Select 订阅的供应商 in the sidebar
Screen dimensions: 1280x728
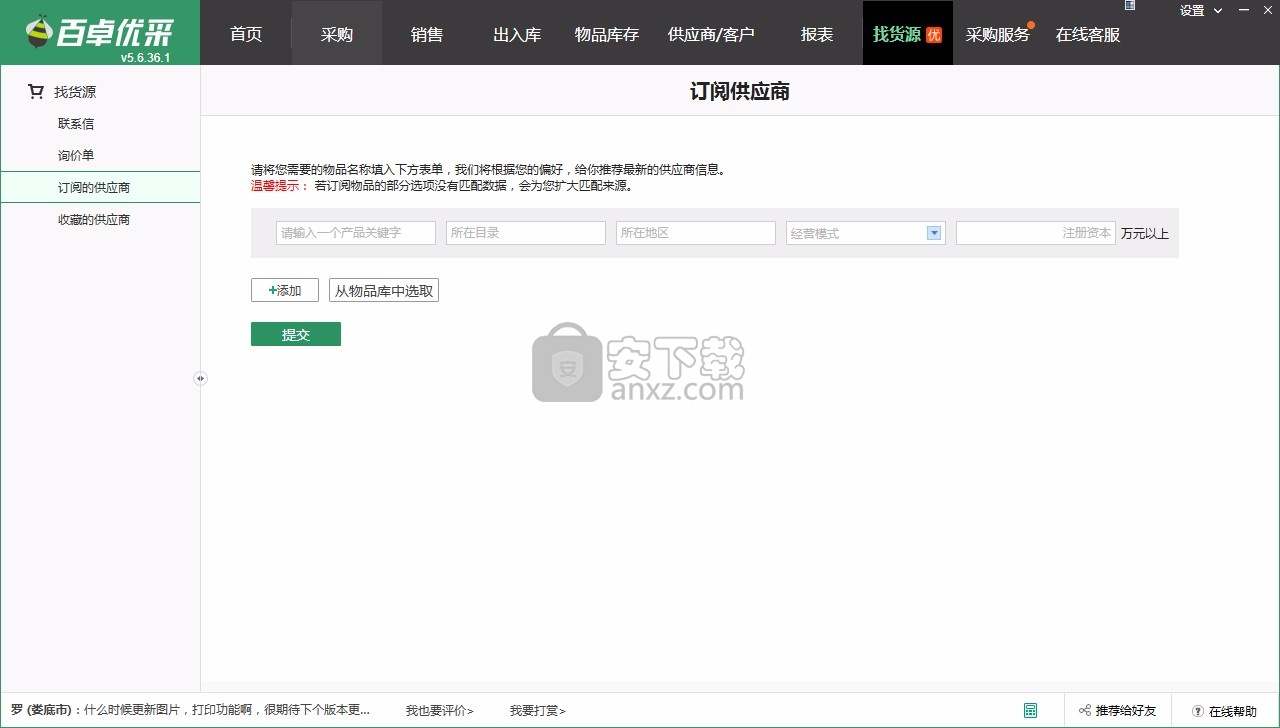[x=100, y=187]
